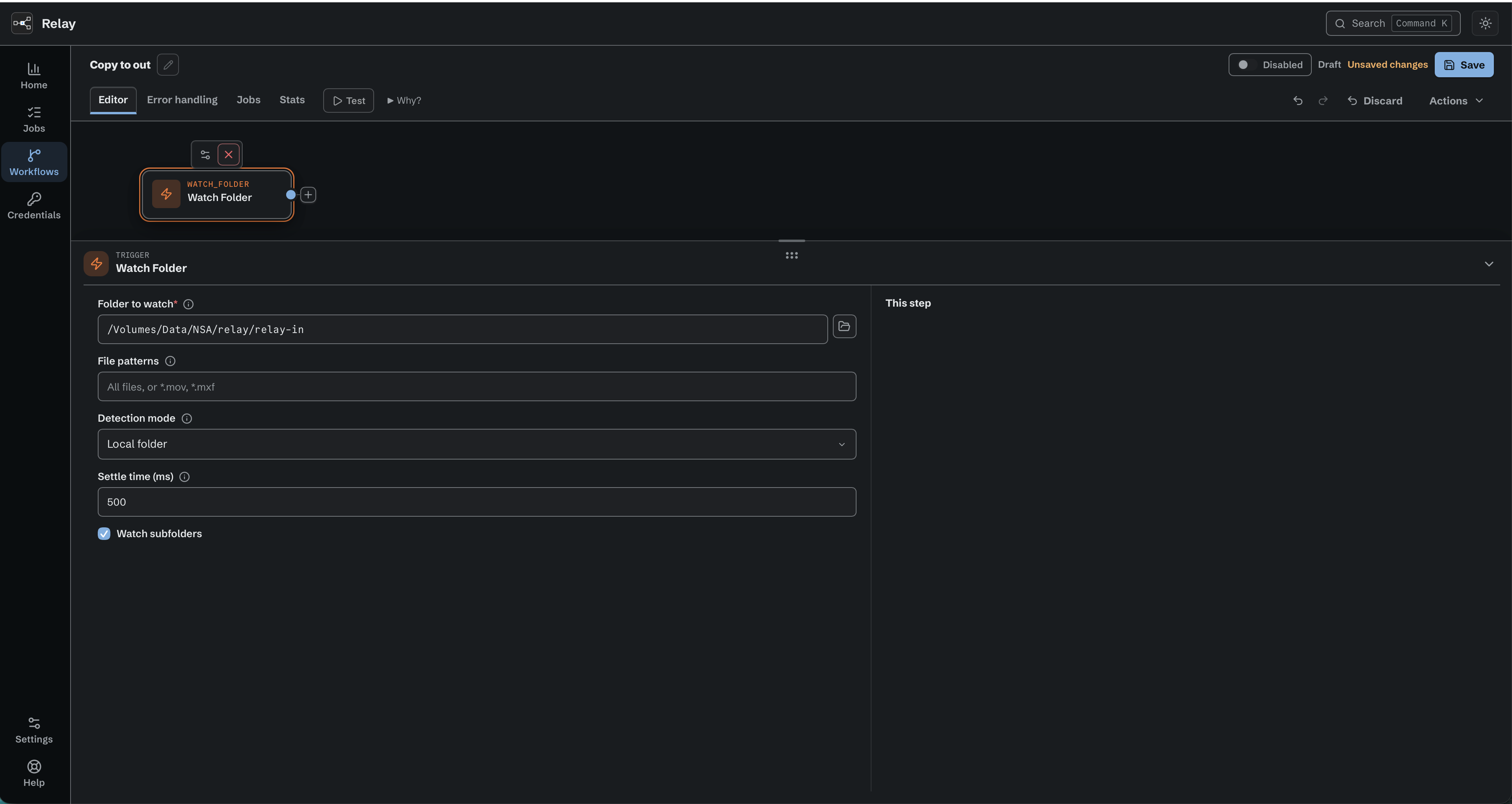This screenshot has width=1512, height=804.
Task: Open the Error handling tab
Action: pos(182,100)
